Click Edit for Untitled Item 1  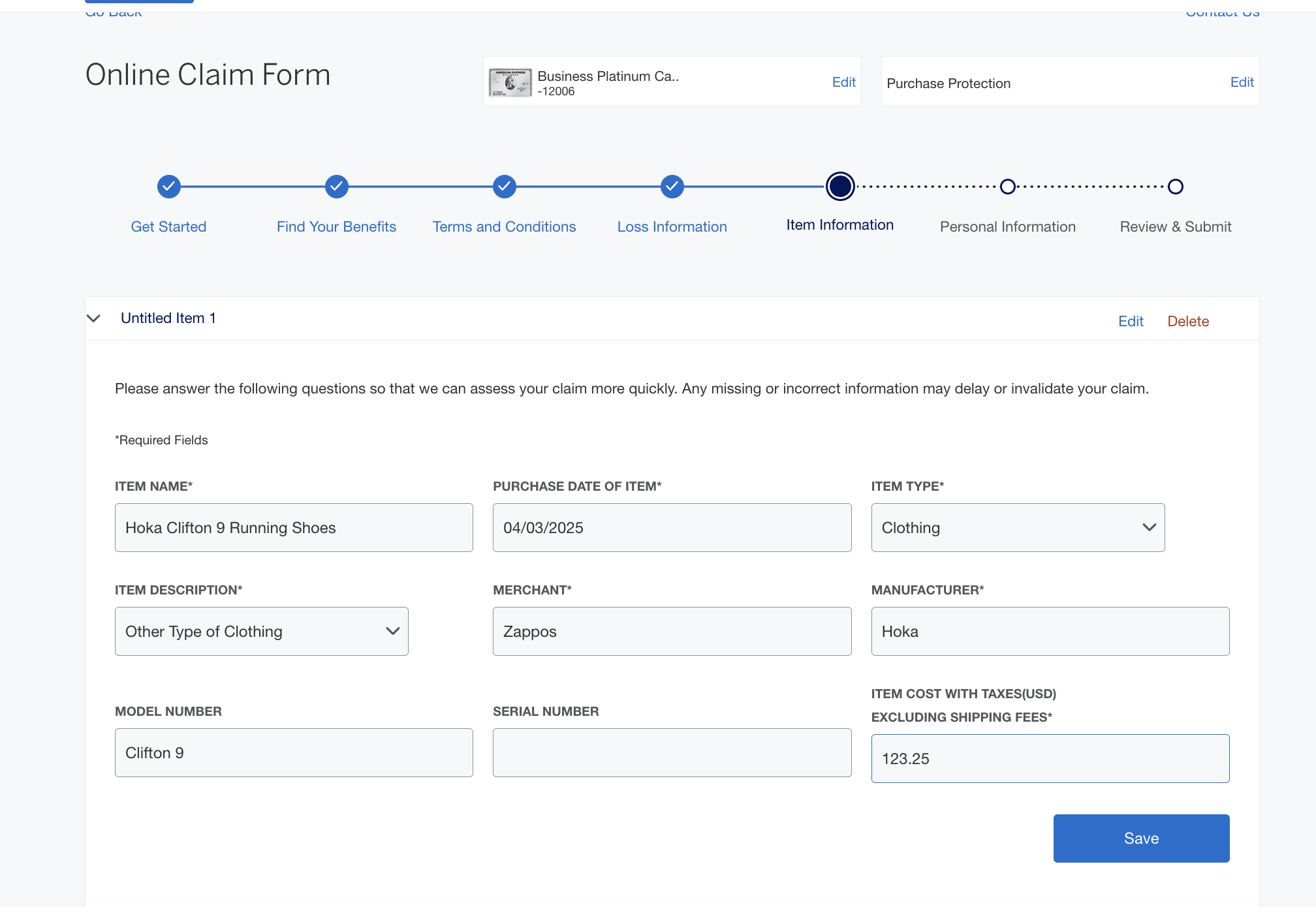(1131, 321)
